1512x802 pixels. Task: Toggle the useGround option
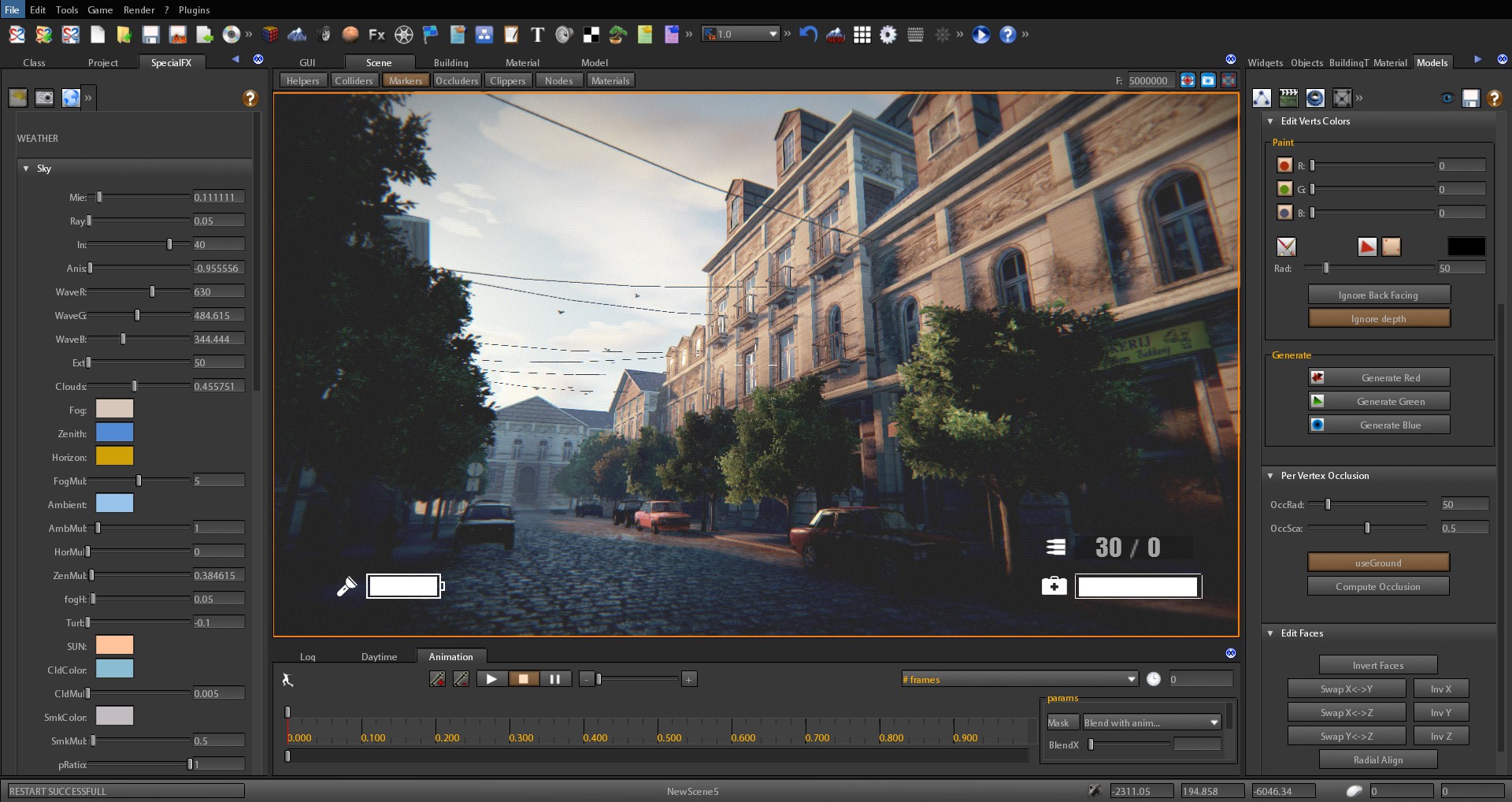point(1378,563)
